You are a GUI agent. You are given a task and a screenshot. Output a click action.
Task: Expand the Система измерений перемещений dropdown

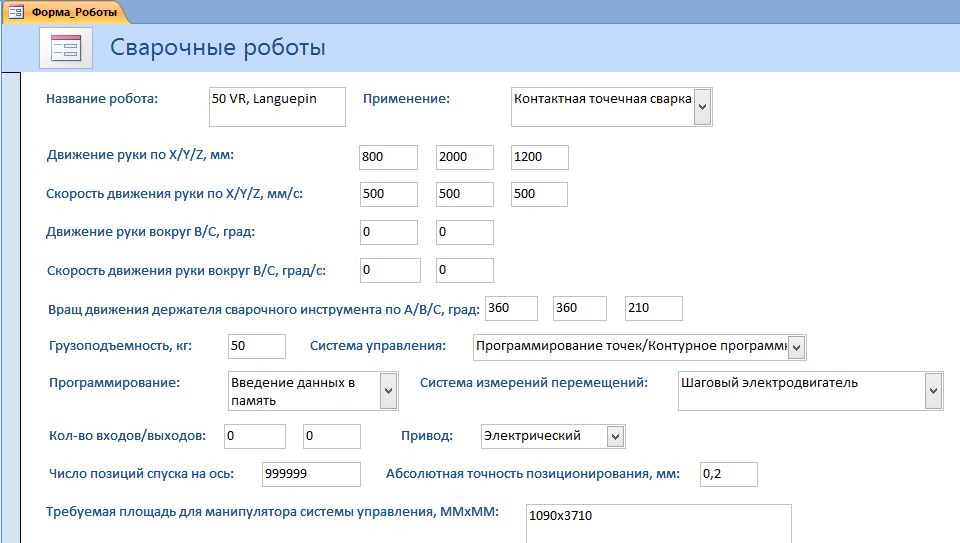click(933, 391)
